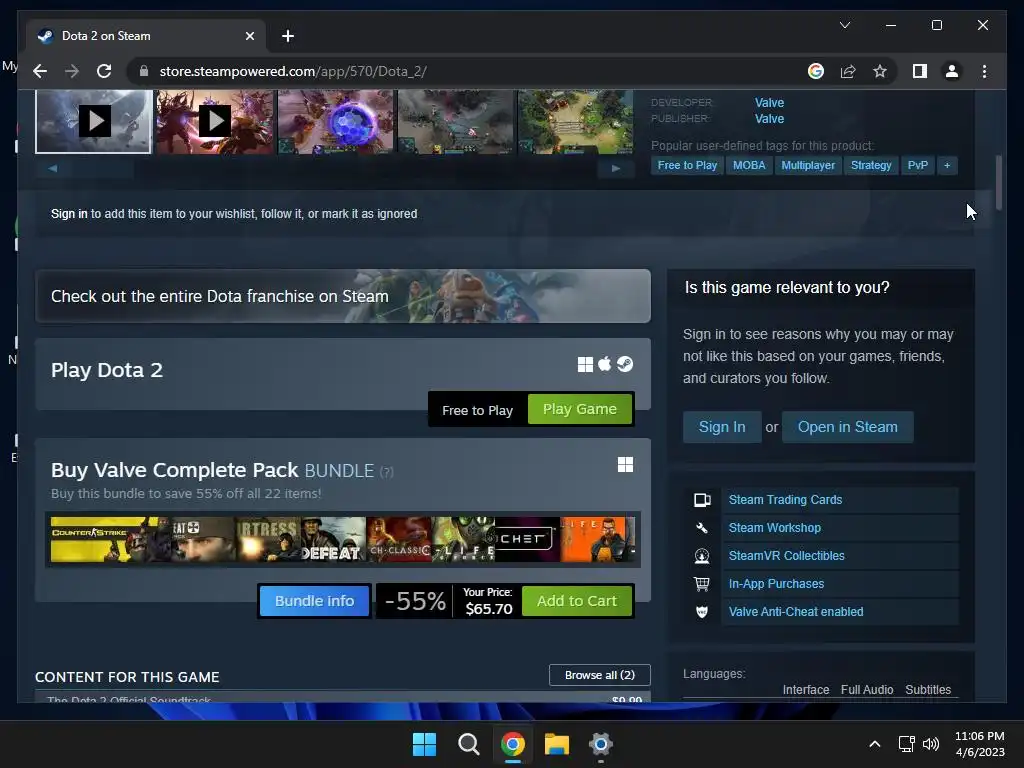
Task: Select the PvP tag
Action: point(918,165)
